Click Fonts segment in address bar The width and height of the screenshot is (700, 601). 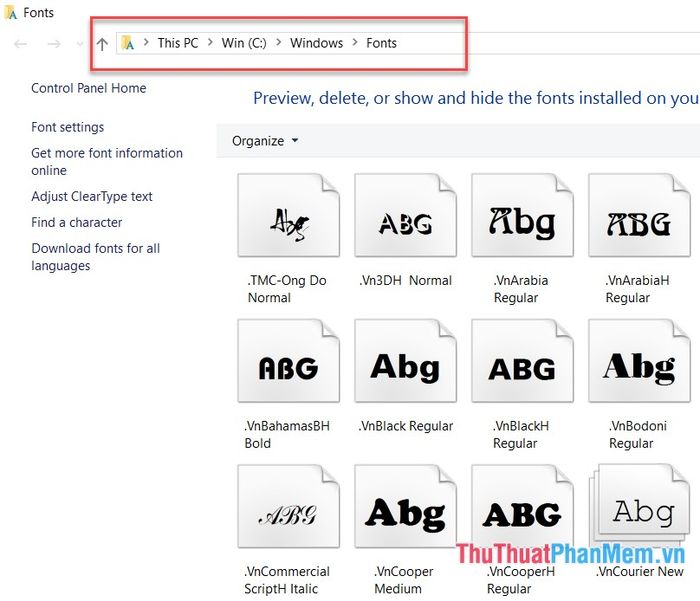click(381, 43)
